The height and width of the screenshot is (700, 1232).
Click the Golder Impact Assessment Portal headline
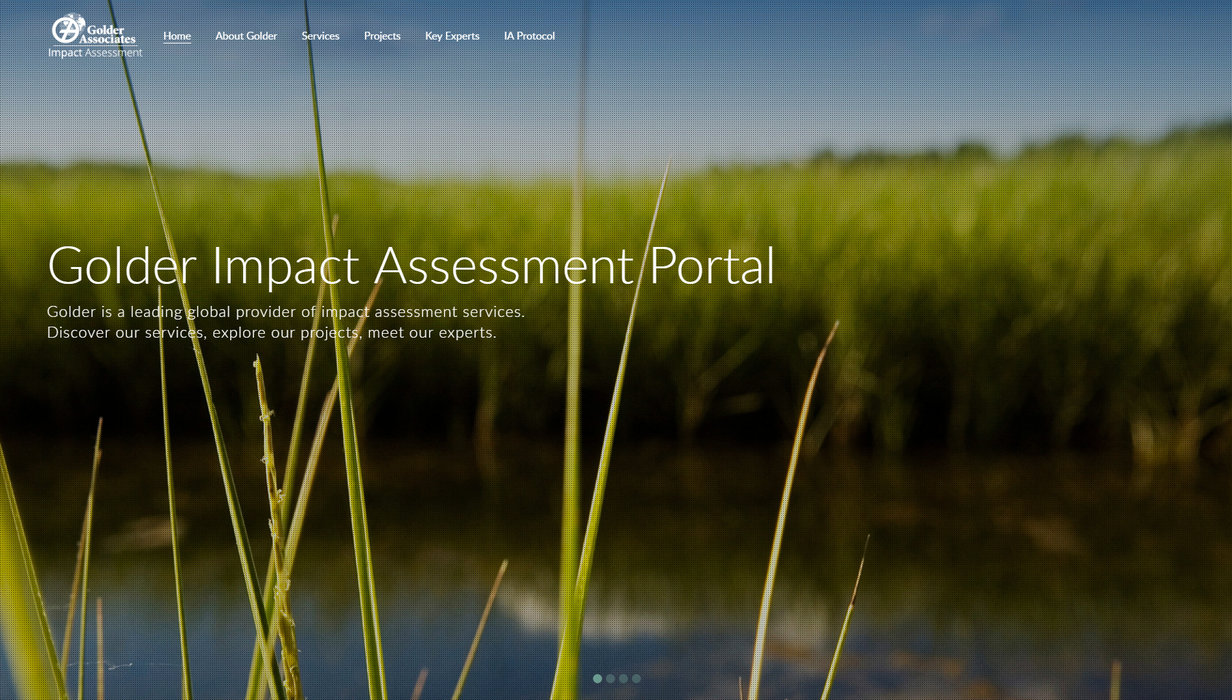(x=410, y=266)
